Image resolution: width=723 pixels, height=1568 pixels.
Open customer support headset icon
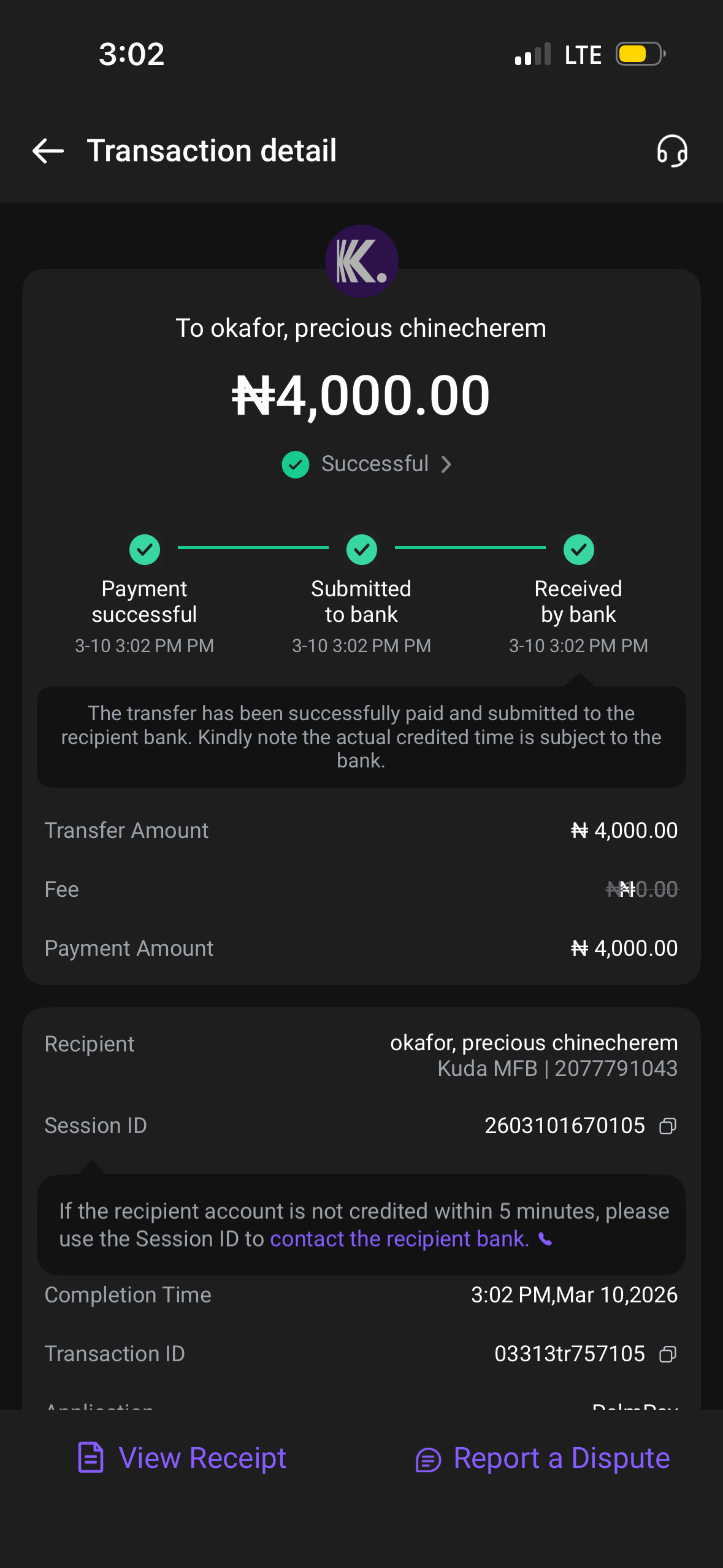point(672,151)
